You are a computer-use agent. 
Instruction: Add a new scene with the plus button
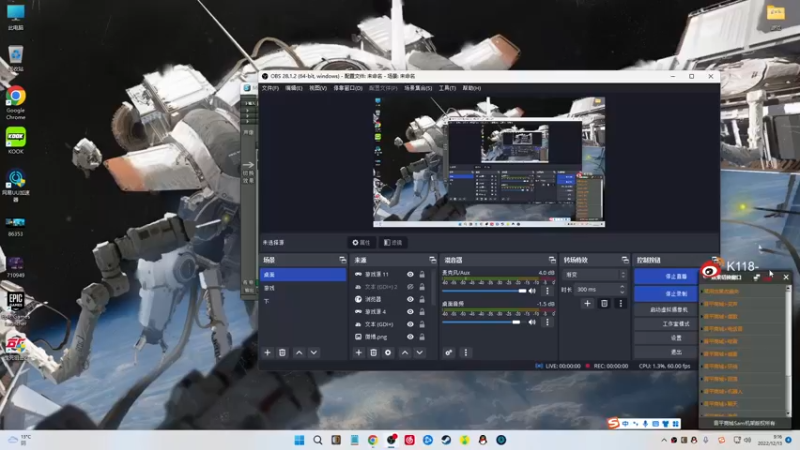point(267,353)
